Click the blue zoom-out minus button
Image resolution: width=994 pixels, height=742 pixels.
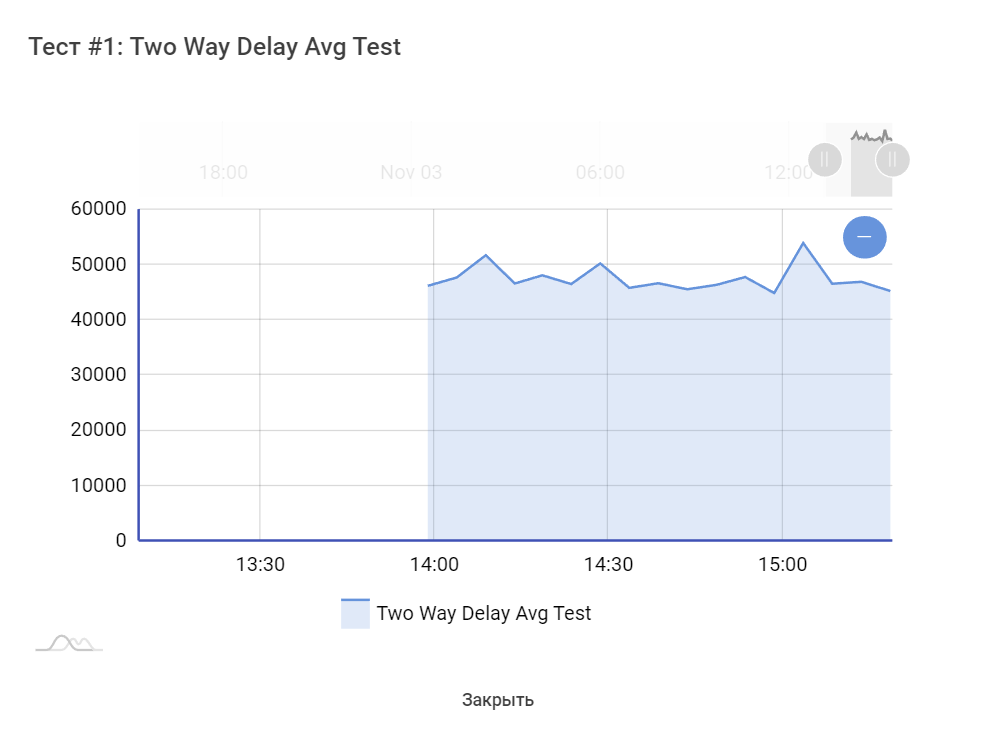[x=864, y=237]
